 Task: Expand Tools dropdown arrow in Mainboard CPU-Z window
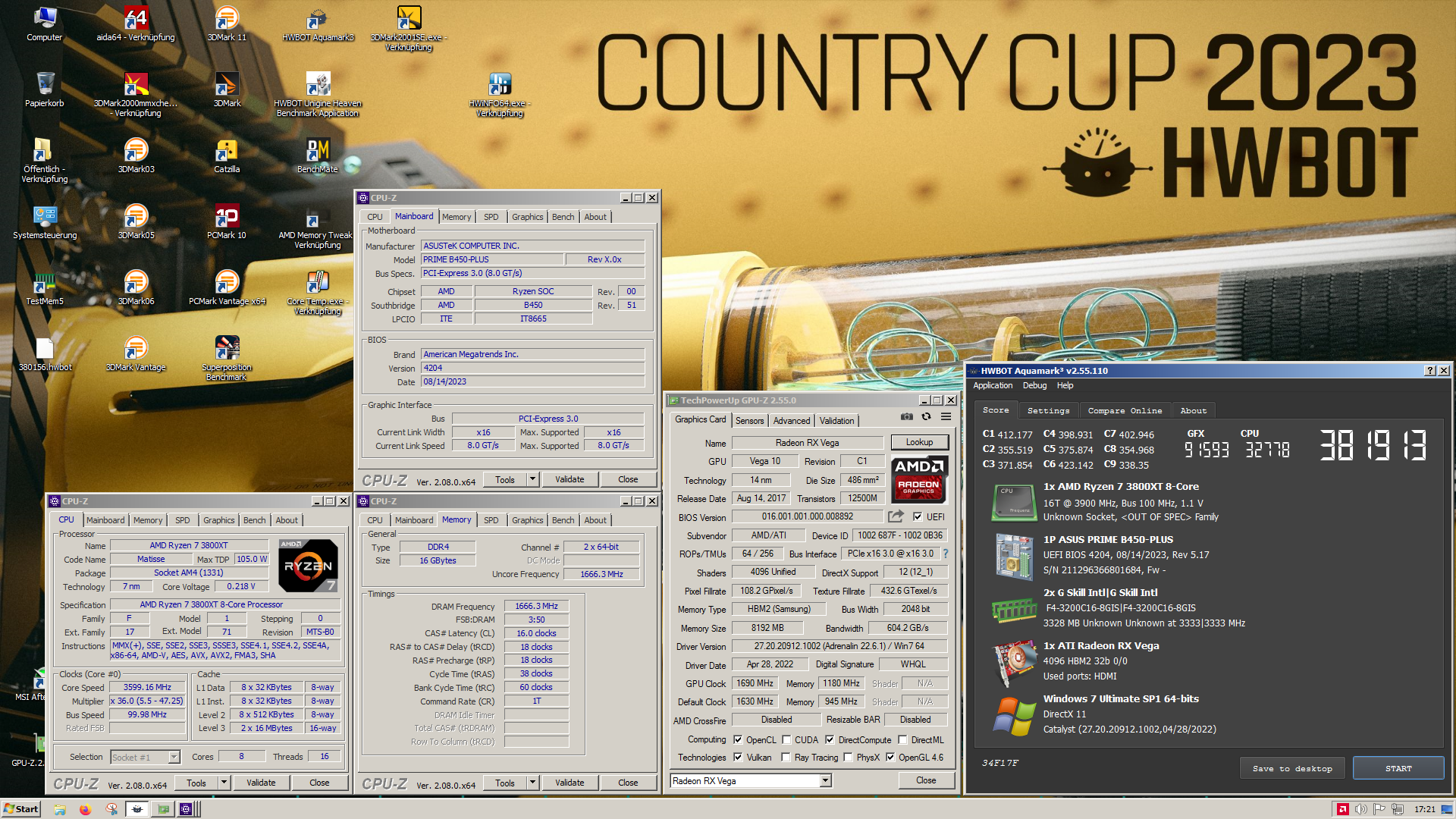tap(532, 479)
